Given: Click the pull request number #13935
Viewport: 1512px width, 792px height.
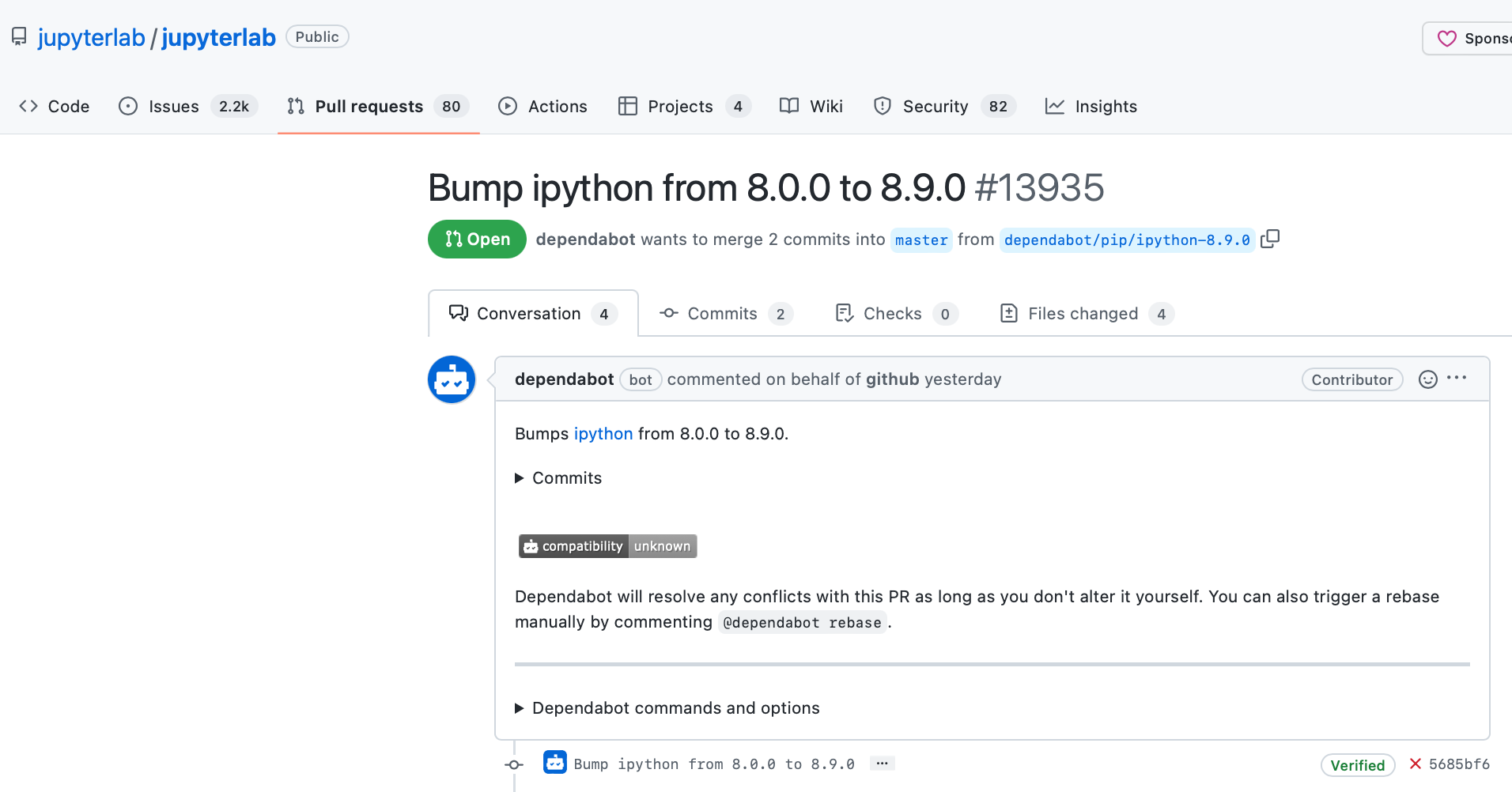Looking at the screenshot, I should coord(1039,188).
